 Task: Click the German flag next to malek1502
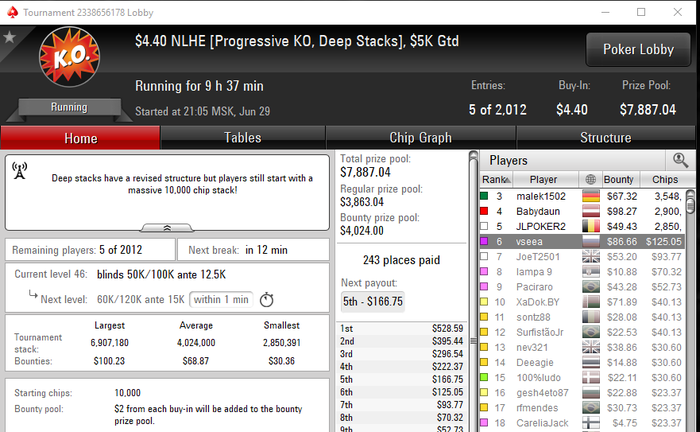[x=591, y=196]
